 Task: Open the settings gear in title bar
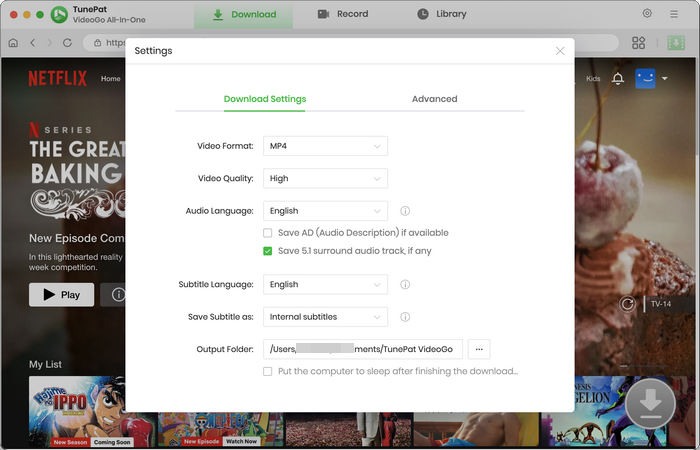point(647,13)
